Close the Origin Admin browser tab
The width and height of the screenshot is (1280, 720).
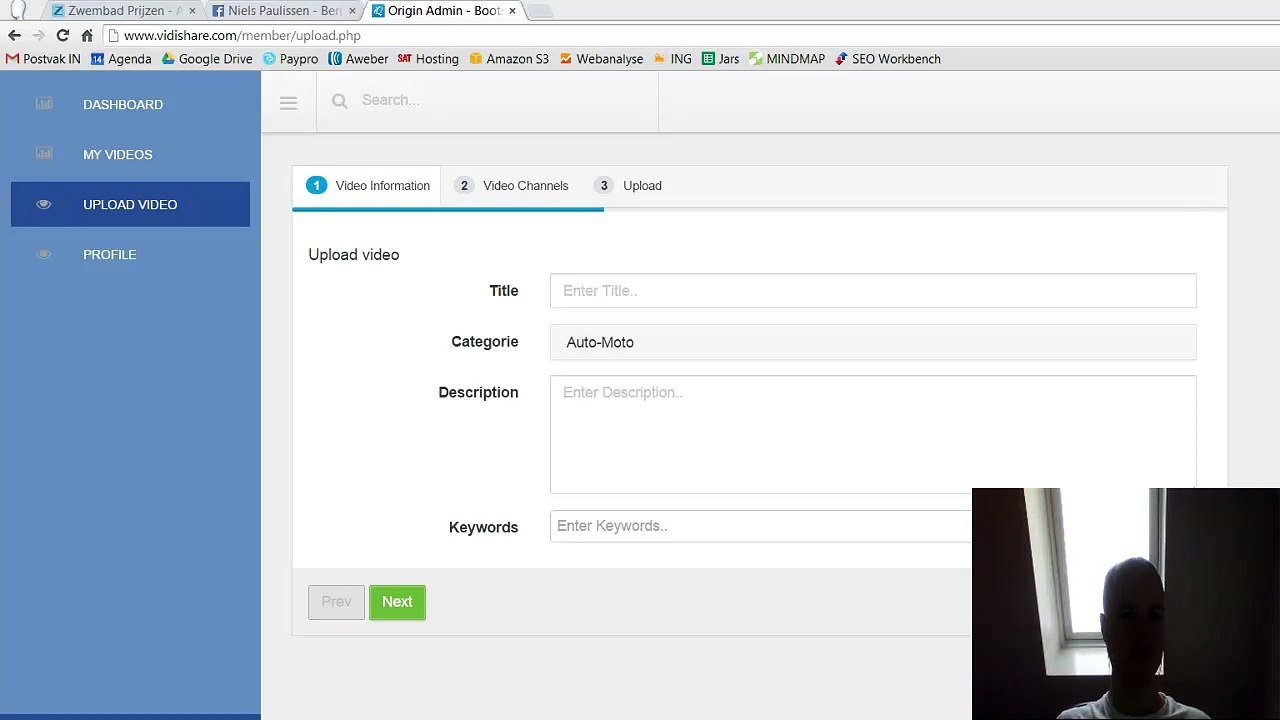tap(512, 11)
